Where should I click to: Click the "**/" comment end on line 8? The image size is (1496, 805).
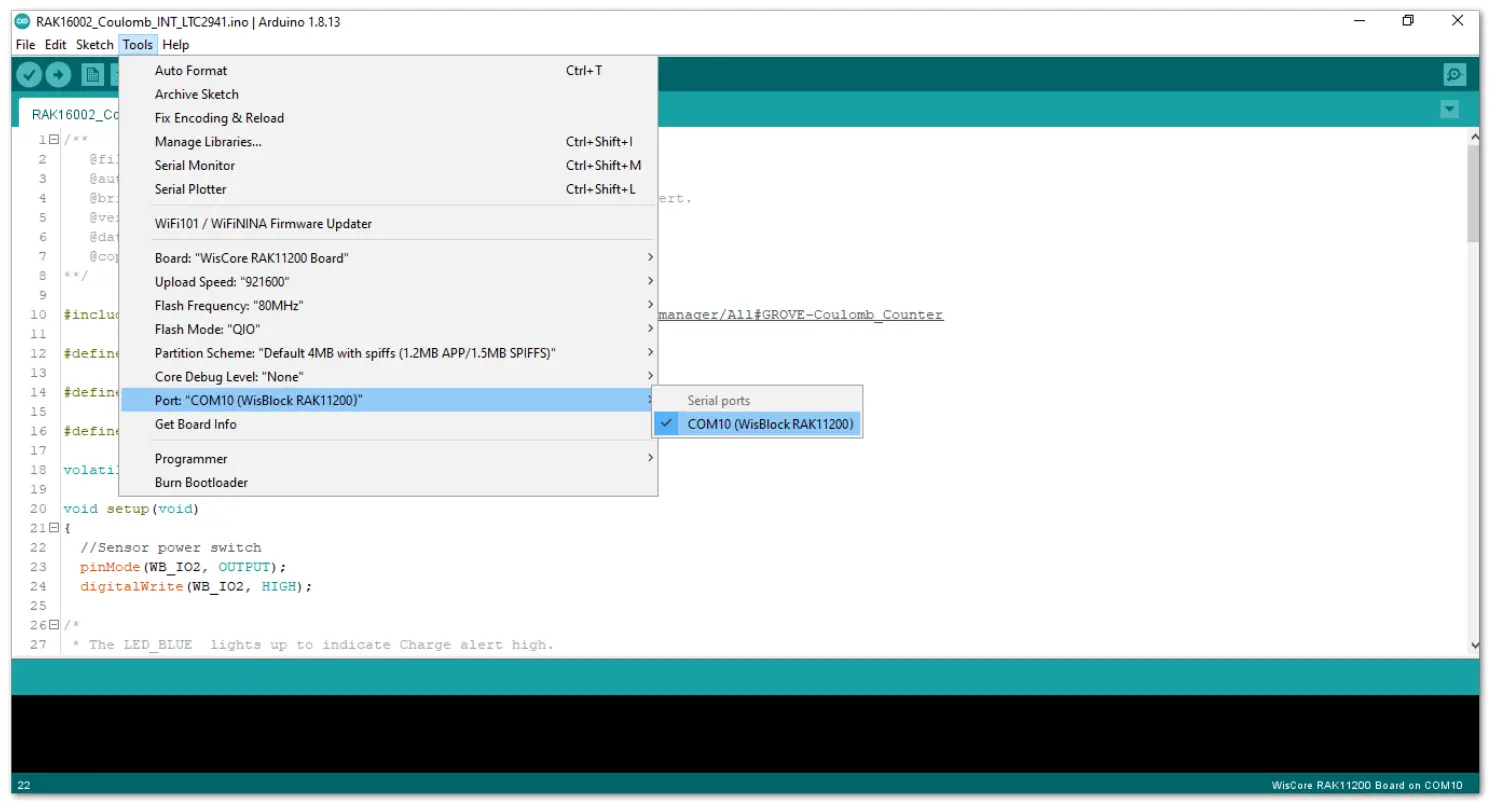pos(76,276)
